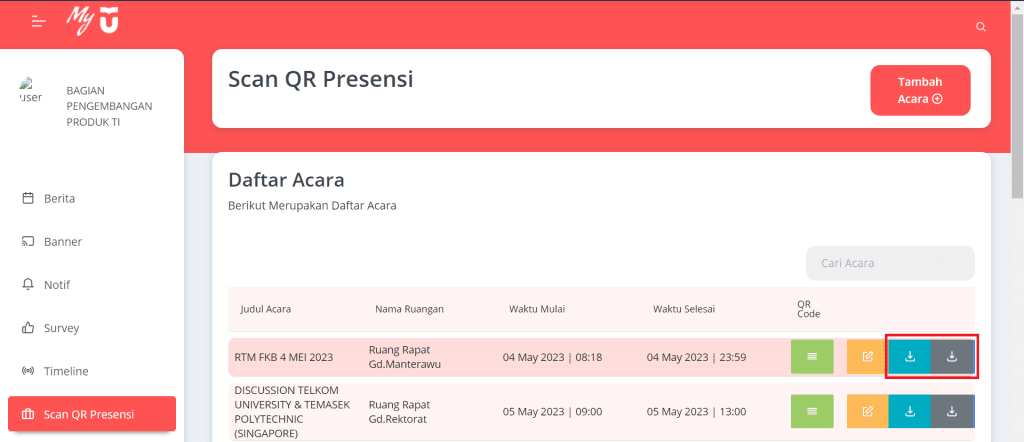The image size is (1024, 442).
Task: Open the Notif sidebar item
Action: coord(56,285)
